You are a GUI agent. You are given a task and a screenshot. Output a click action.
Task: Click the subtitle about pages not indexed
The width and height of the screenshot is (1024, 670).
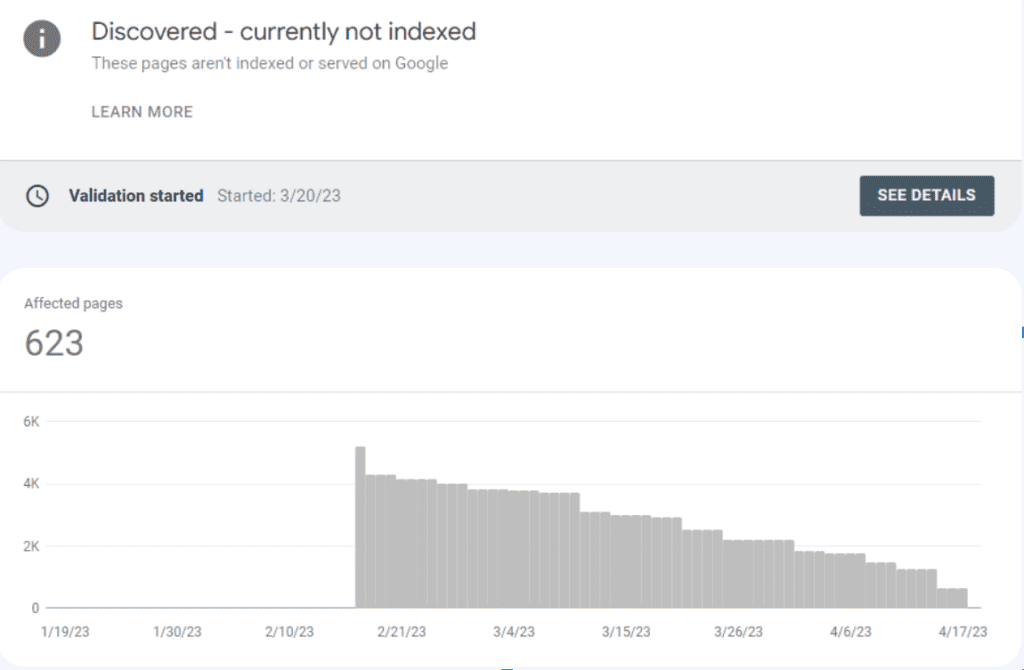(x=270, y=63)
